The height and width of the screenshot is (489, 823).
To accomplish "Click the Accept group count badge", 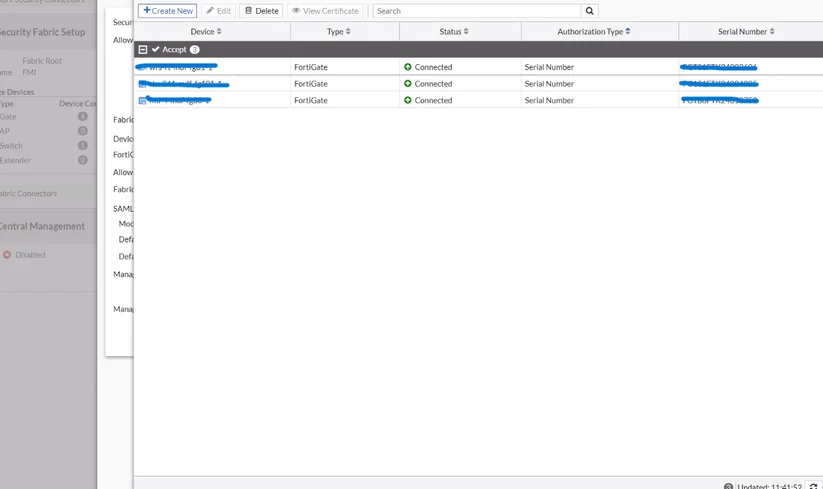I will coord(195,49).
